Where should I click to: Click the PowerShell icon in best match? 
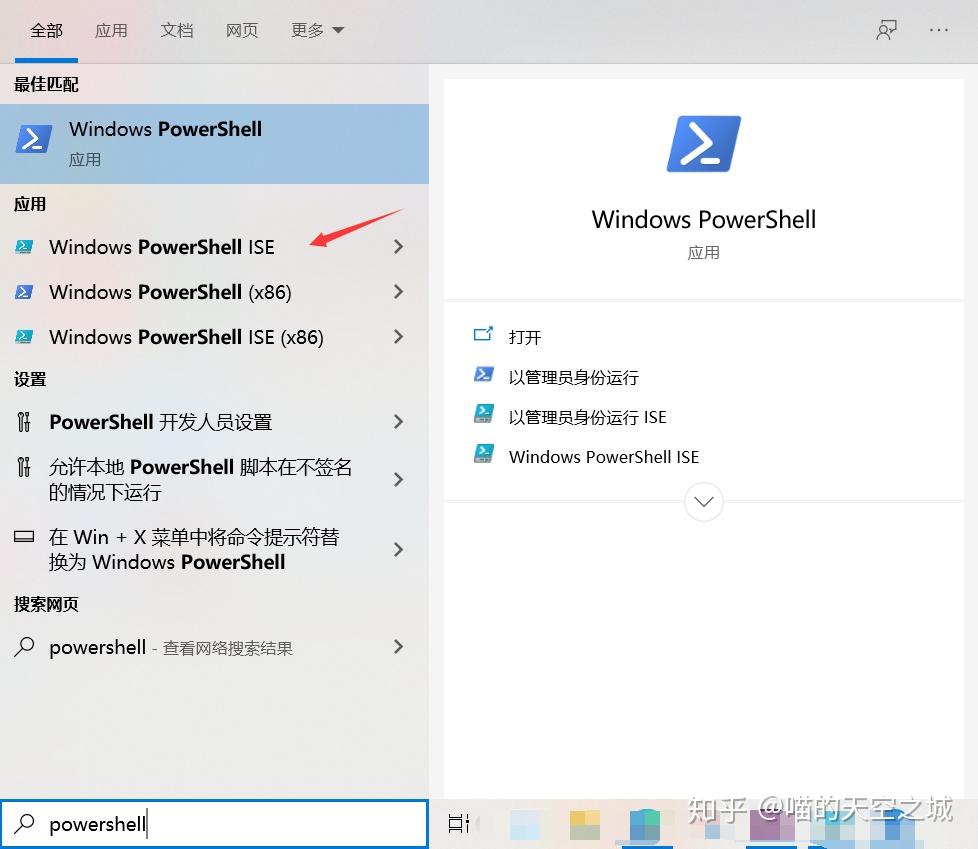[33, 139]
